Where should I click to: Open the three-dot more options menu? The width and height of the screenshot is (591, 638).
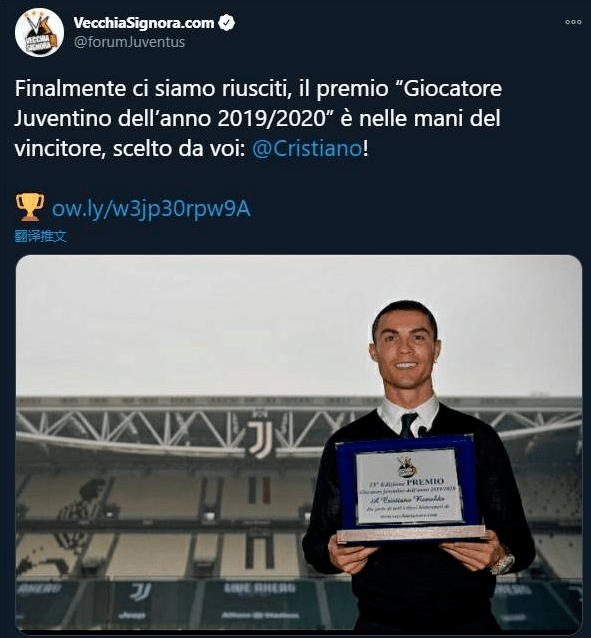pos(573,22)
